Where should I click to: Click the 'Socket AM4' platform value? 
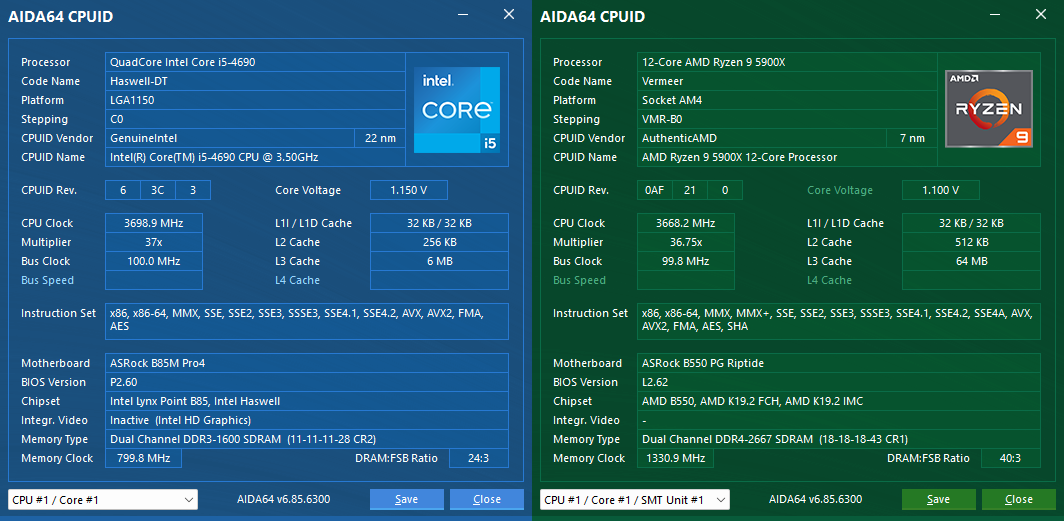[x=787, y=100]
